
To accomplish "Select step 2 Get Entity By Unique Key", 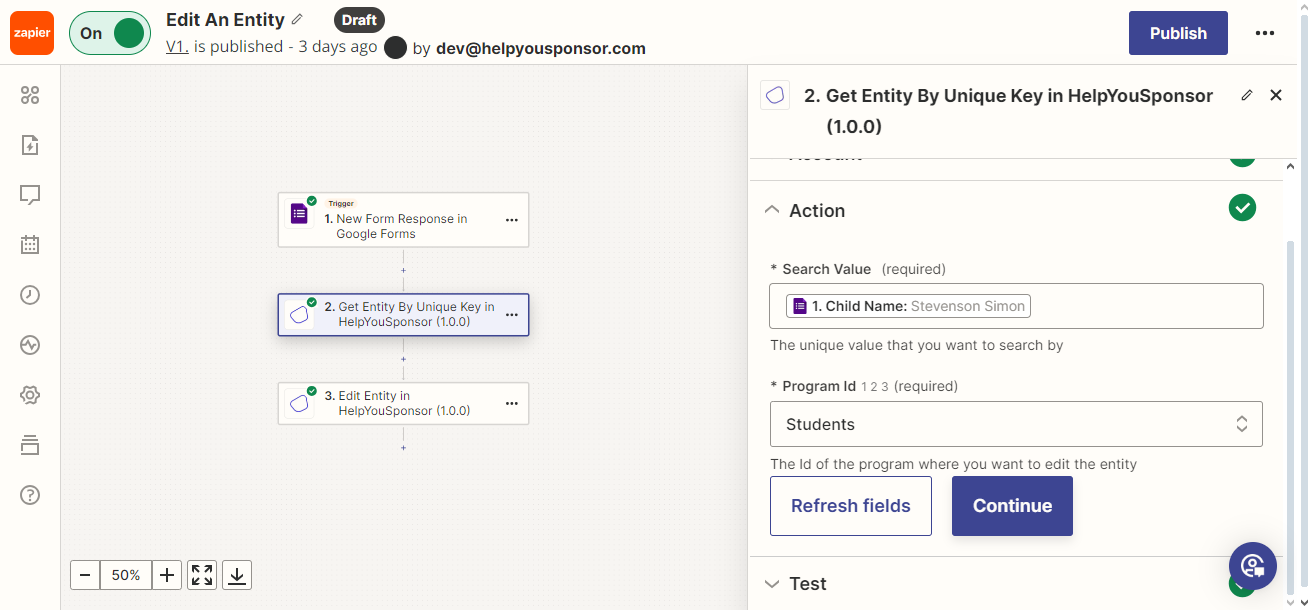I will (x=403, y=315).
